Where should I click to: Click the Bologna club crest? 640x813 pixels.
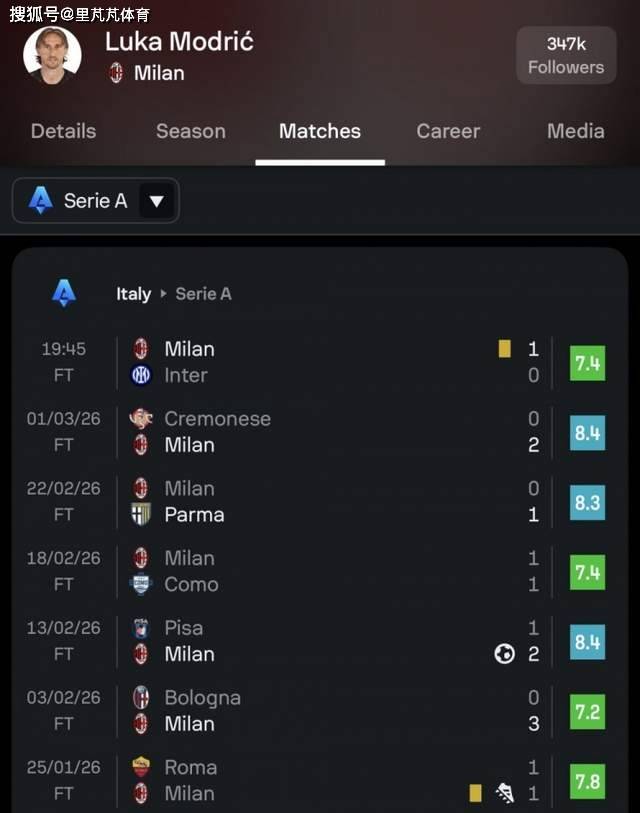coord(141,698)
